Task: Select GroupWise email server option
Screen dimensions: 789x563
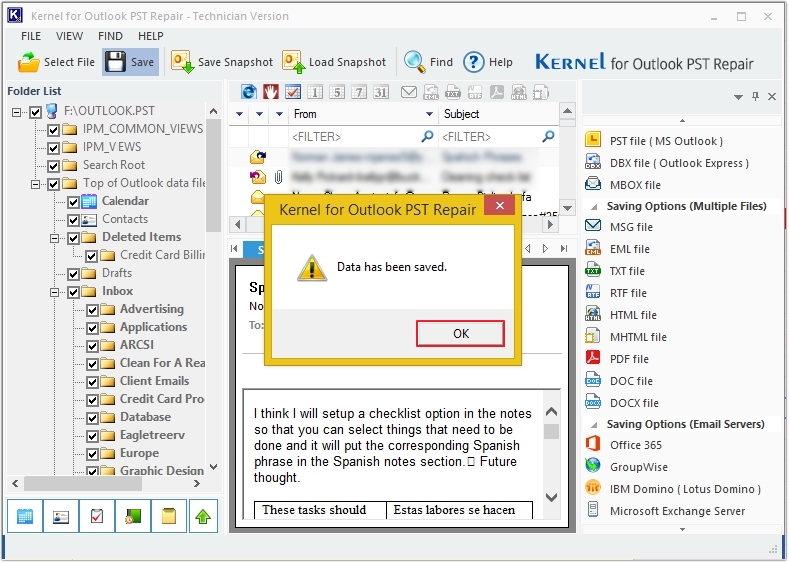Action: pos(639,467)
